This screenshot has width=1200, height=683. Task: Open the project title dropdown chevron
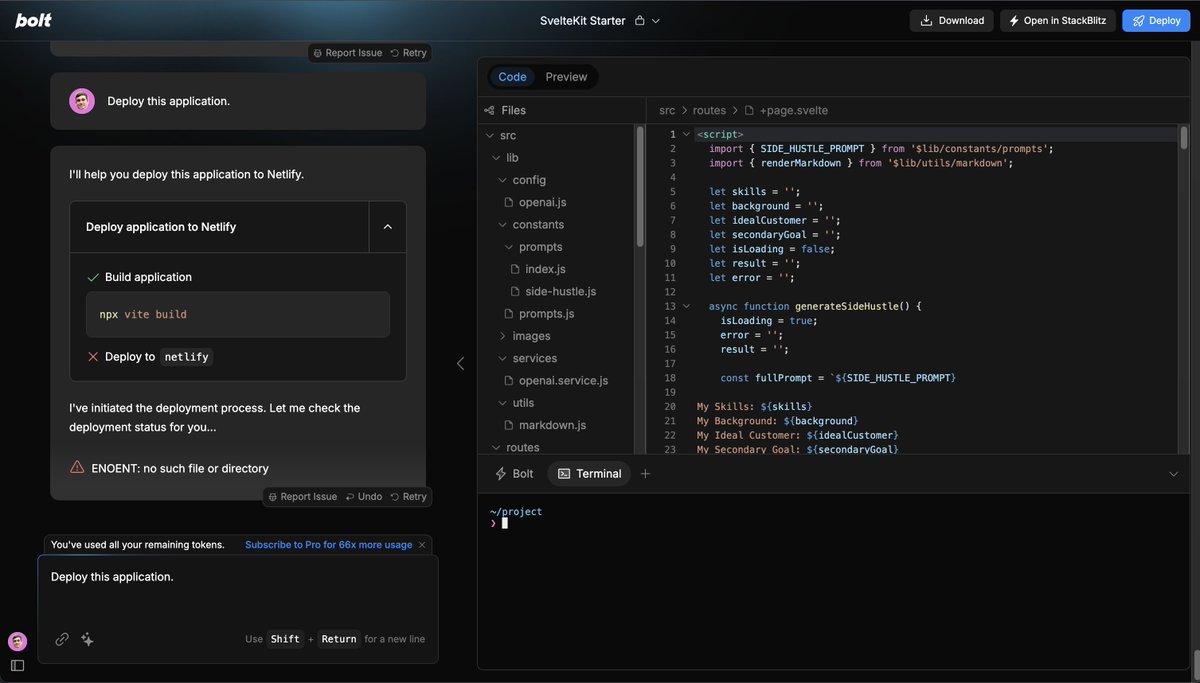point(656,21)
